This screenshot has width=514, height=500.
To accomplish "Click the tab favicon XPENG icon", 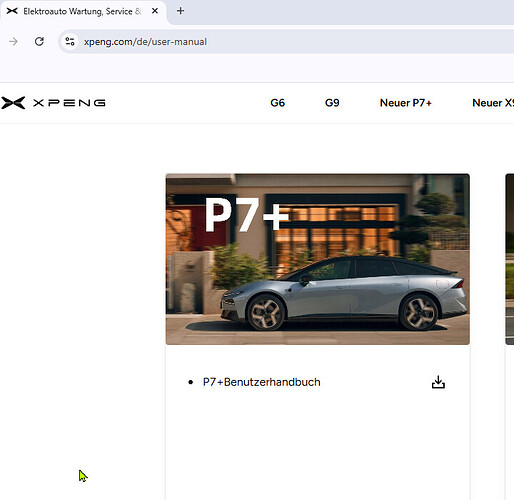I will [x=12, y=11].
